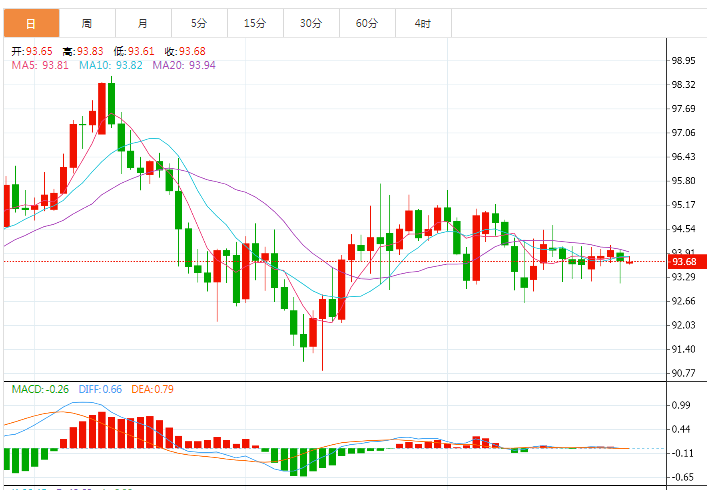Select the 日 daily chart tab
707x490 pixels.
click(x=31, y=23)
